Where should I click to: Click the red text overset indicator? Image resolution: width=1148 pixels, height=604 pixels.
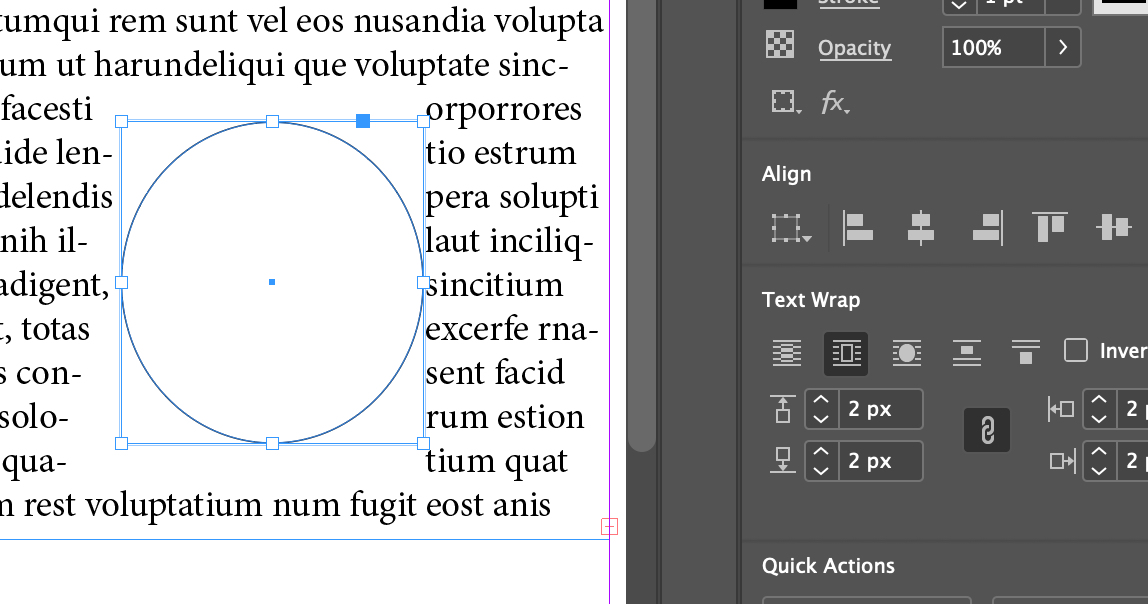610,526
